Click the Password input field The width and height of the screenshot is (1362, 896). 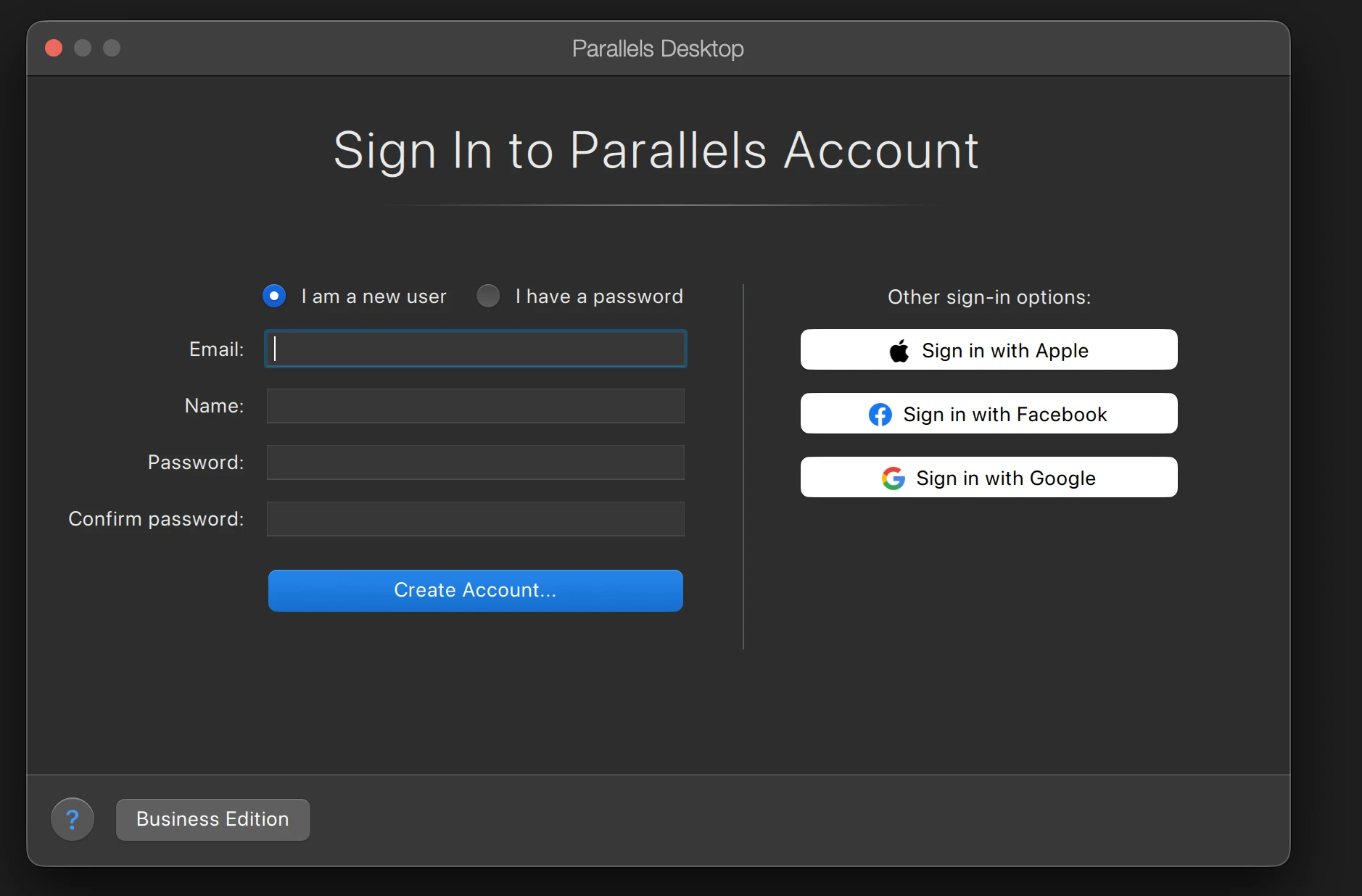(x=476, y=462)
